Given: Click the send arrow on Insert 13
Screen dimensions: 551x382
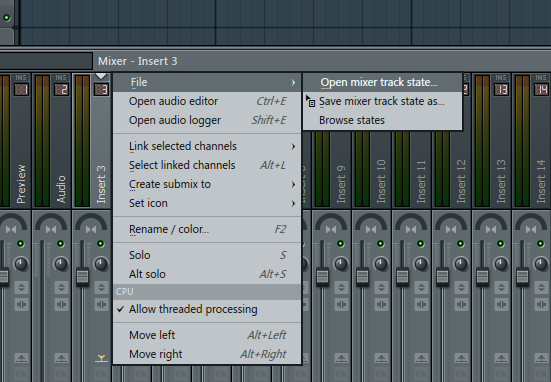Looking at the screenshot, I should (501, 358).
